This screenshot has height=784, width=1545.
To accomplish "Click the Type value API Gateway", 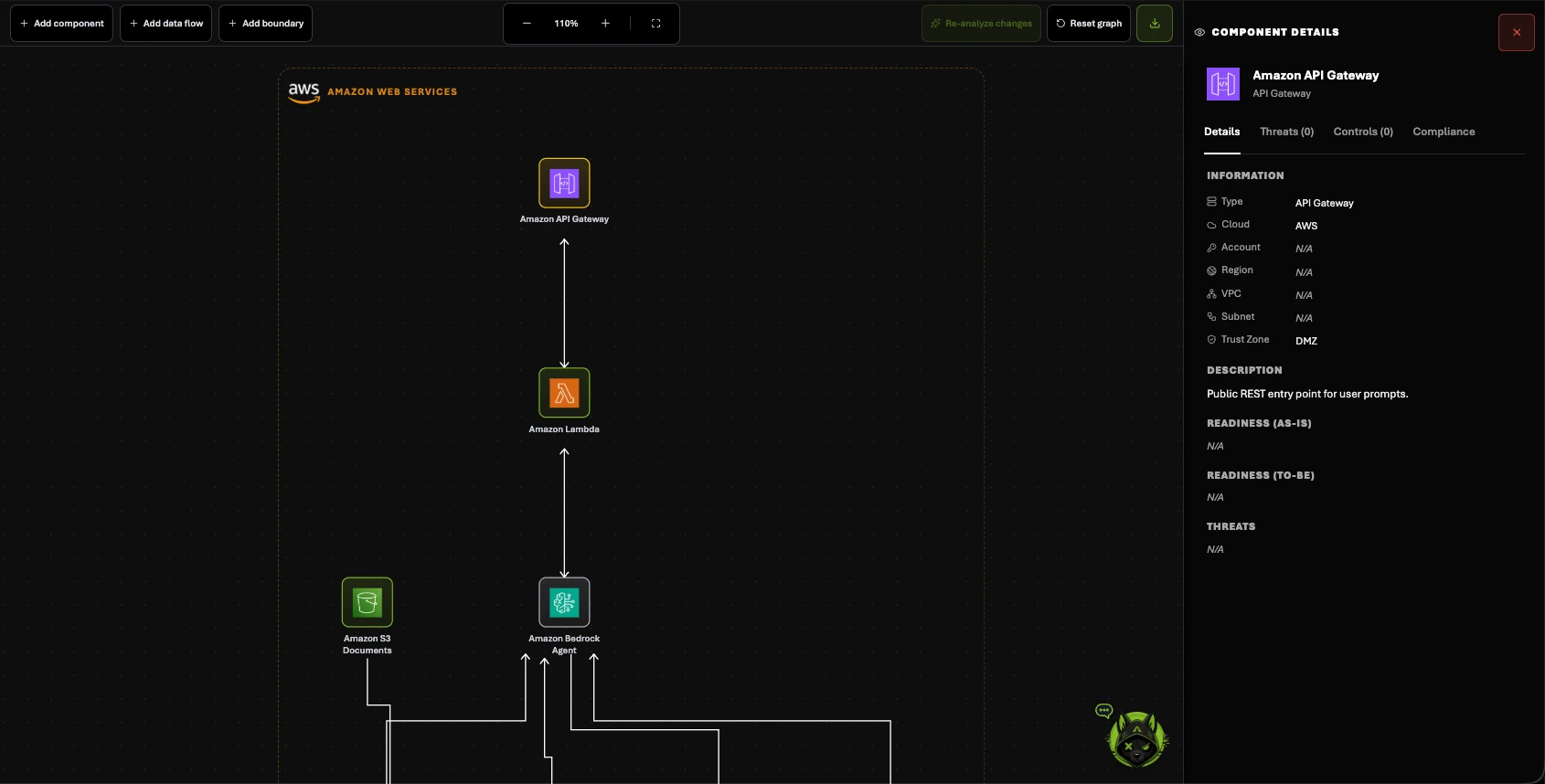I will (1325, 203).
